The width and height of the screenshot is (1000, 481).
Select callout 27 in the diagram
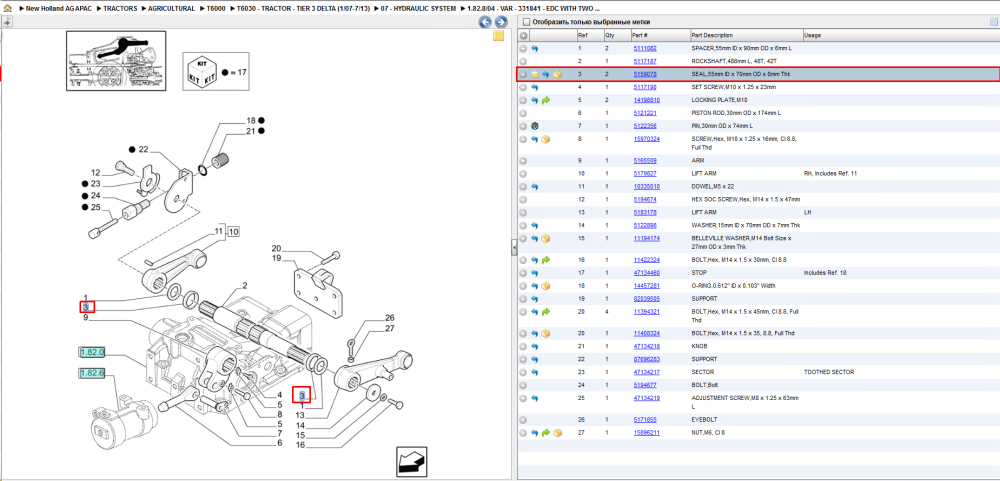click(x=390, y=329)
